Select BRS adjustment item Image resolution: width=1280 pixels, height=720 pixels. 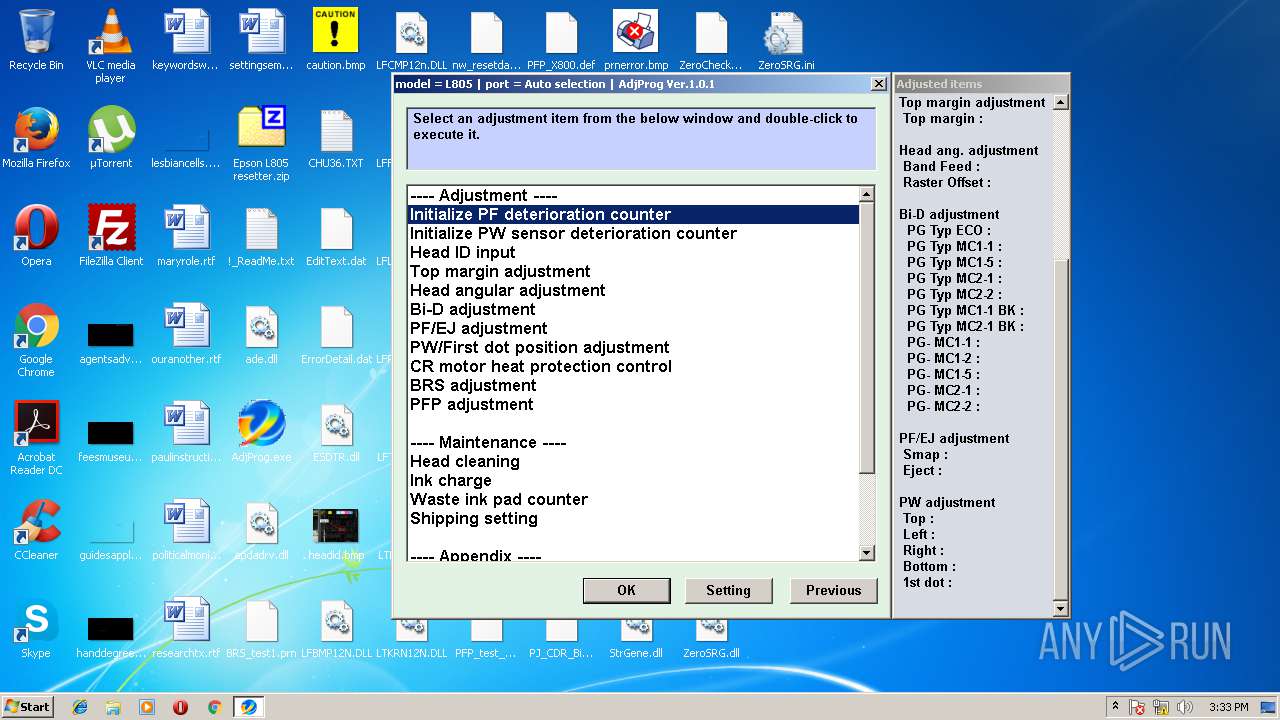[x=633, y=385]
